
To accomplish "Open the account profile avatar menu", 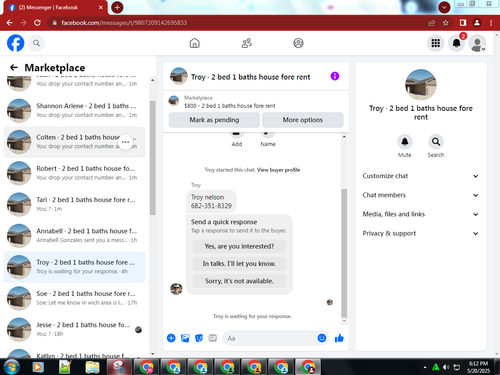I will pos(477,43).
